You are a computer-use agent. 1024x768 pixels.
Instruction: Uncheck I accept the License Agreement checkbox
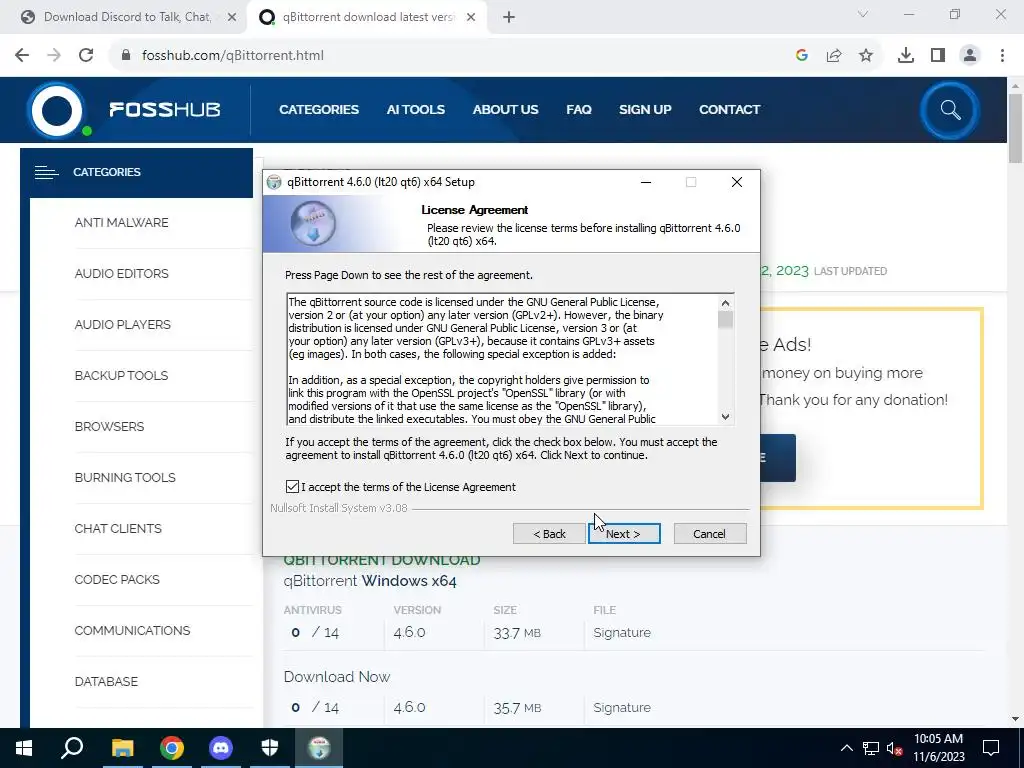(293, 487)
